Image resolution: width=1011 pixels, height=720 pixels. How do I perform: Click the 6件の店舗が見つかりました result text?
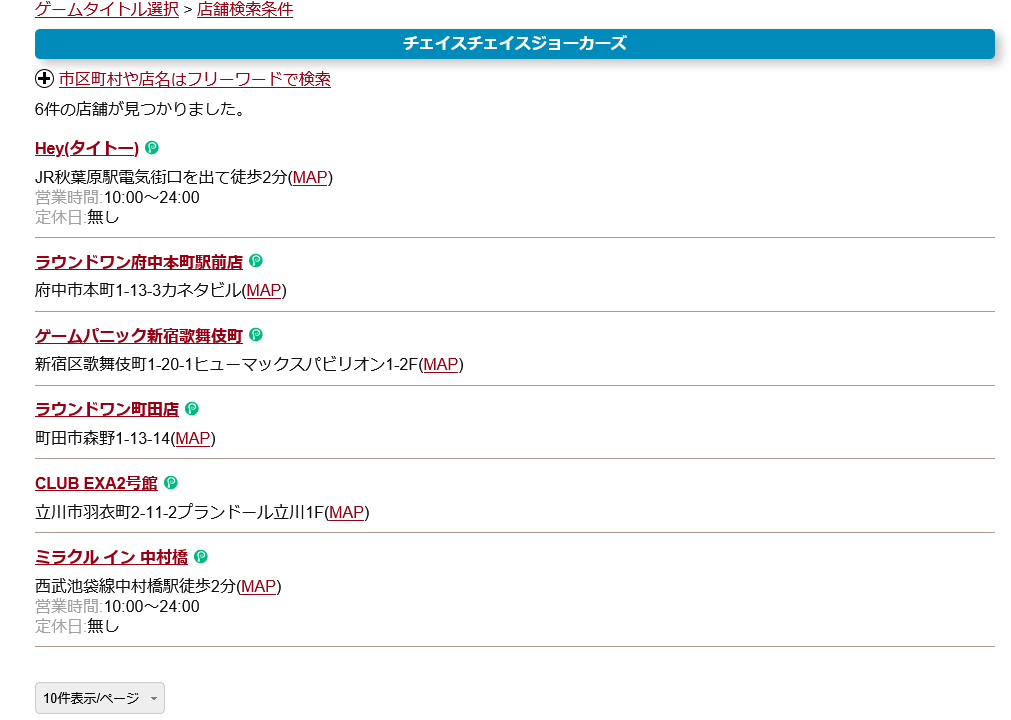tap(140, 109)
